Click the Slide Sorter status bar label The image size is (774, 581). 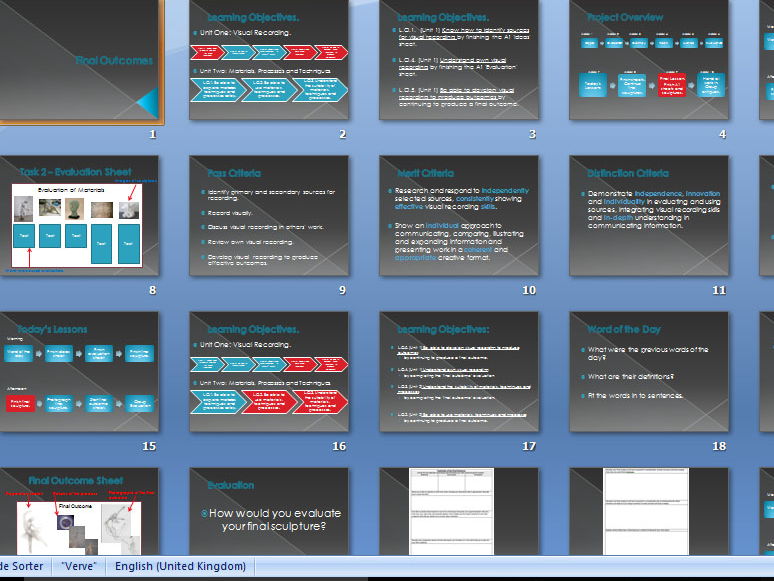click(x=22, y=566)
